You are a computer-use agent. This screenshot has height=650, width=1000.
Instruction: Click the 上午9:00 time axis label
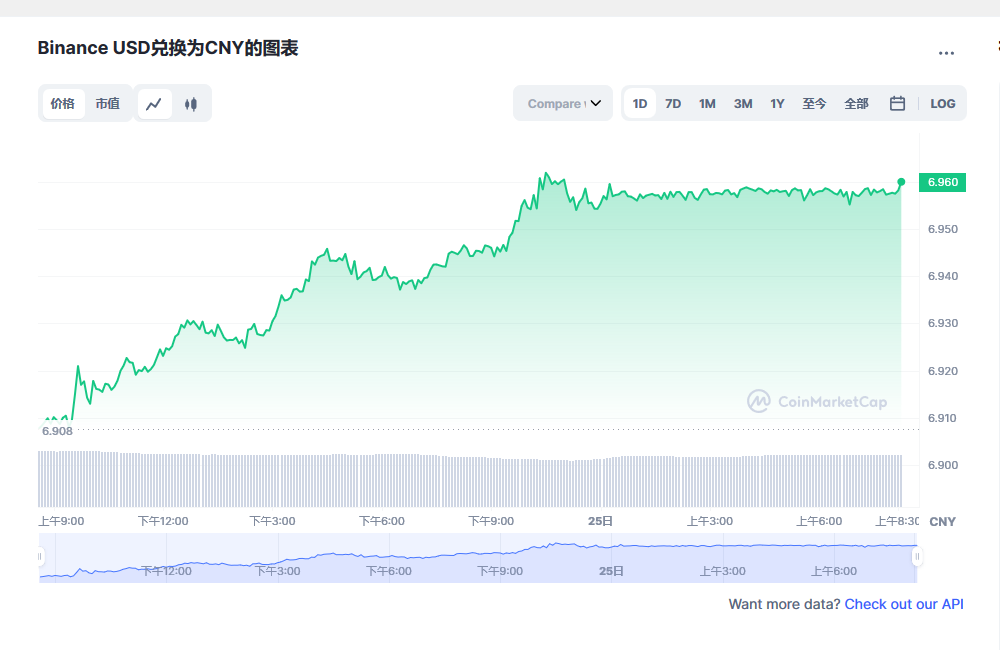(x=61, y=521)
